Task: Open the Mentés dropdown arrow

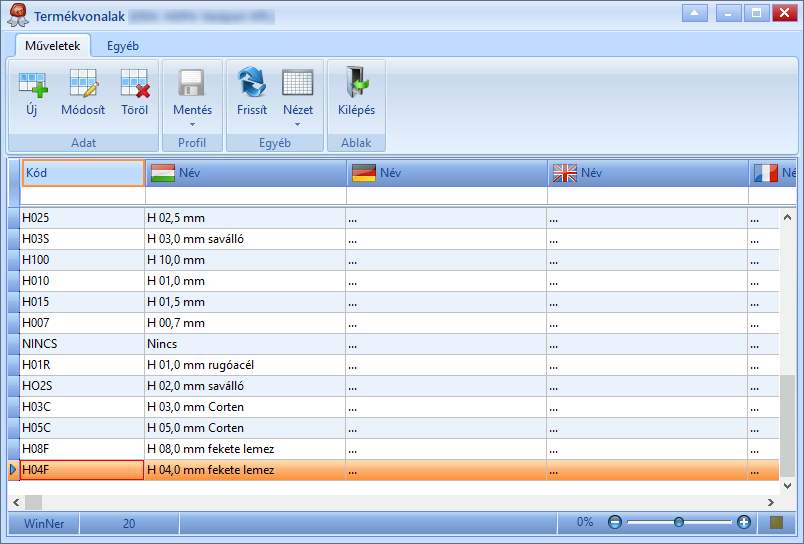Action: click(192, 125)
